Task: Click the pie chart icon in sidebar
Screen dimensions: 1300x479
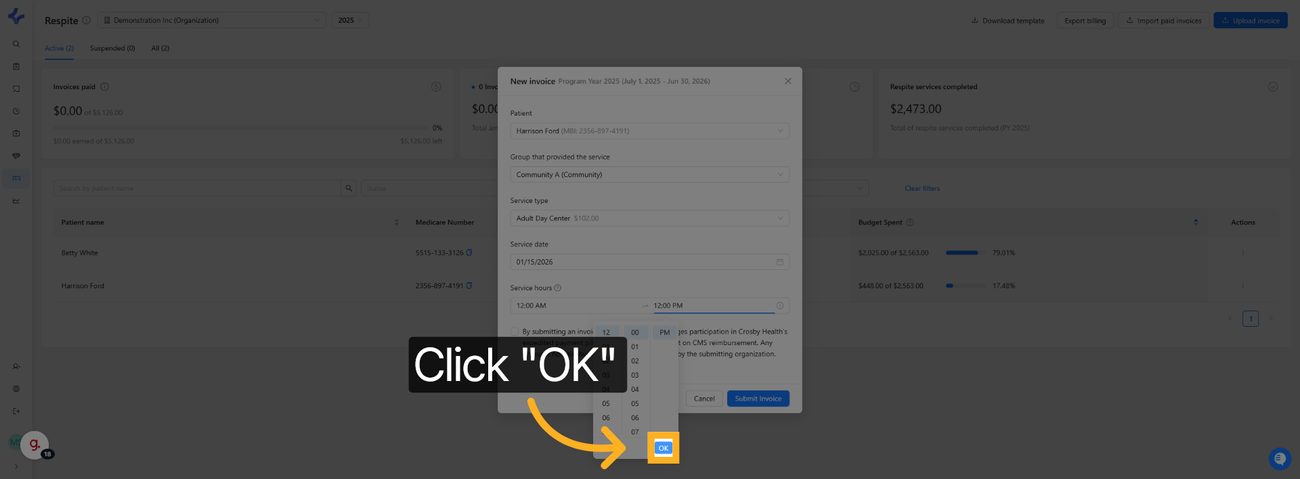Action: tap(16, 111)
